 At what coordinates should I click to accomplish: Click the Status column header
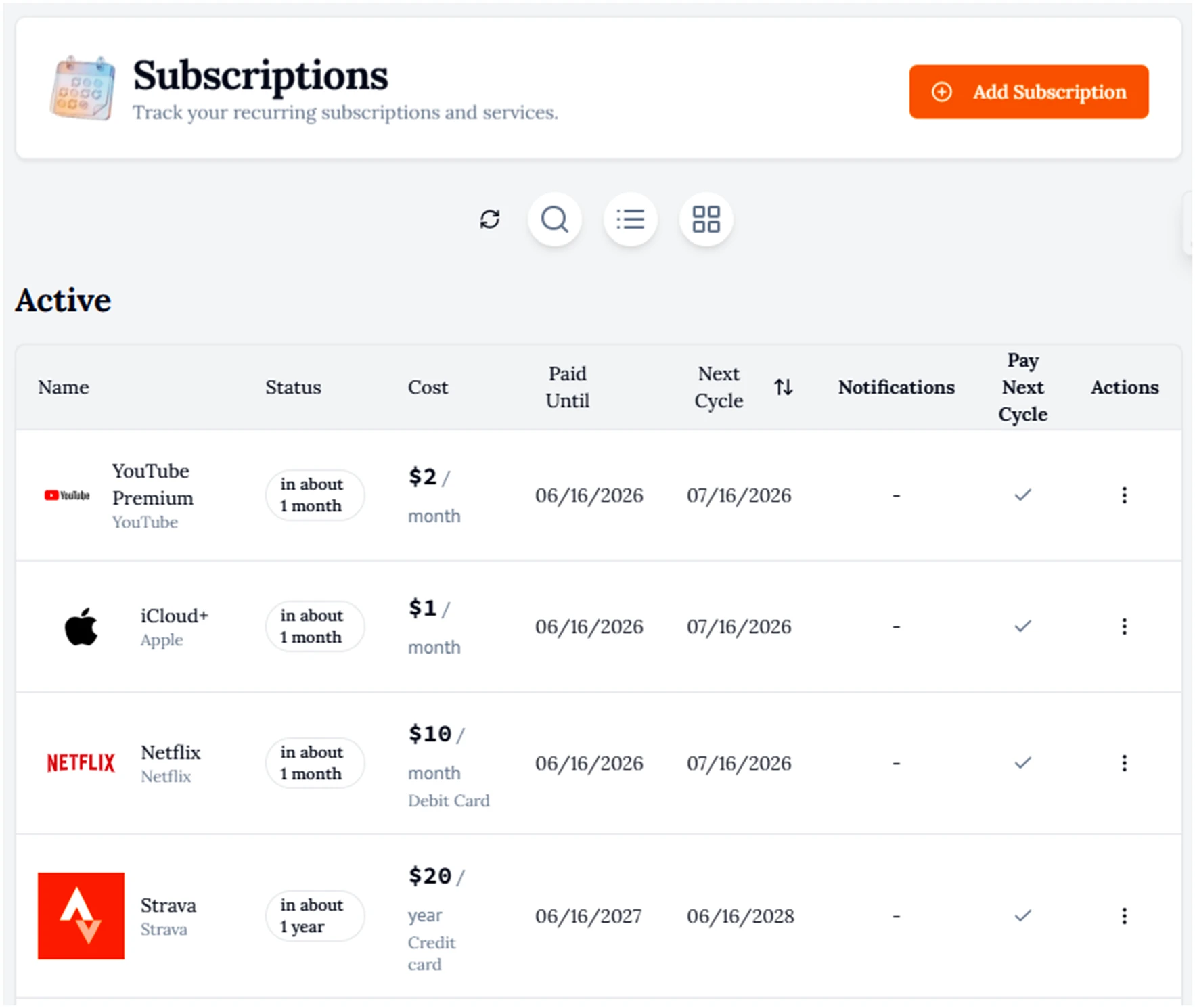(x=293, y=387)
